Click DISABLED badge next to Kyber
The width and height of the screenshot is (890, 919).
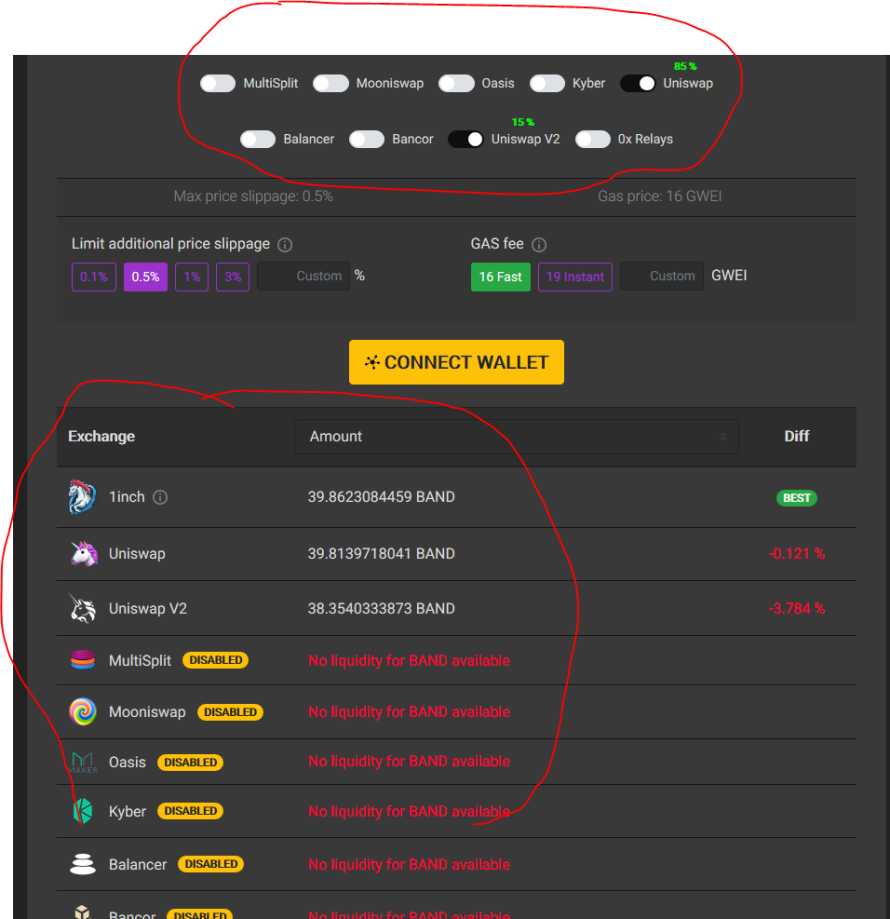coord(190,811)
